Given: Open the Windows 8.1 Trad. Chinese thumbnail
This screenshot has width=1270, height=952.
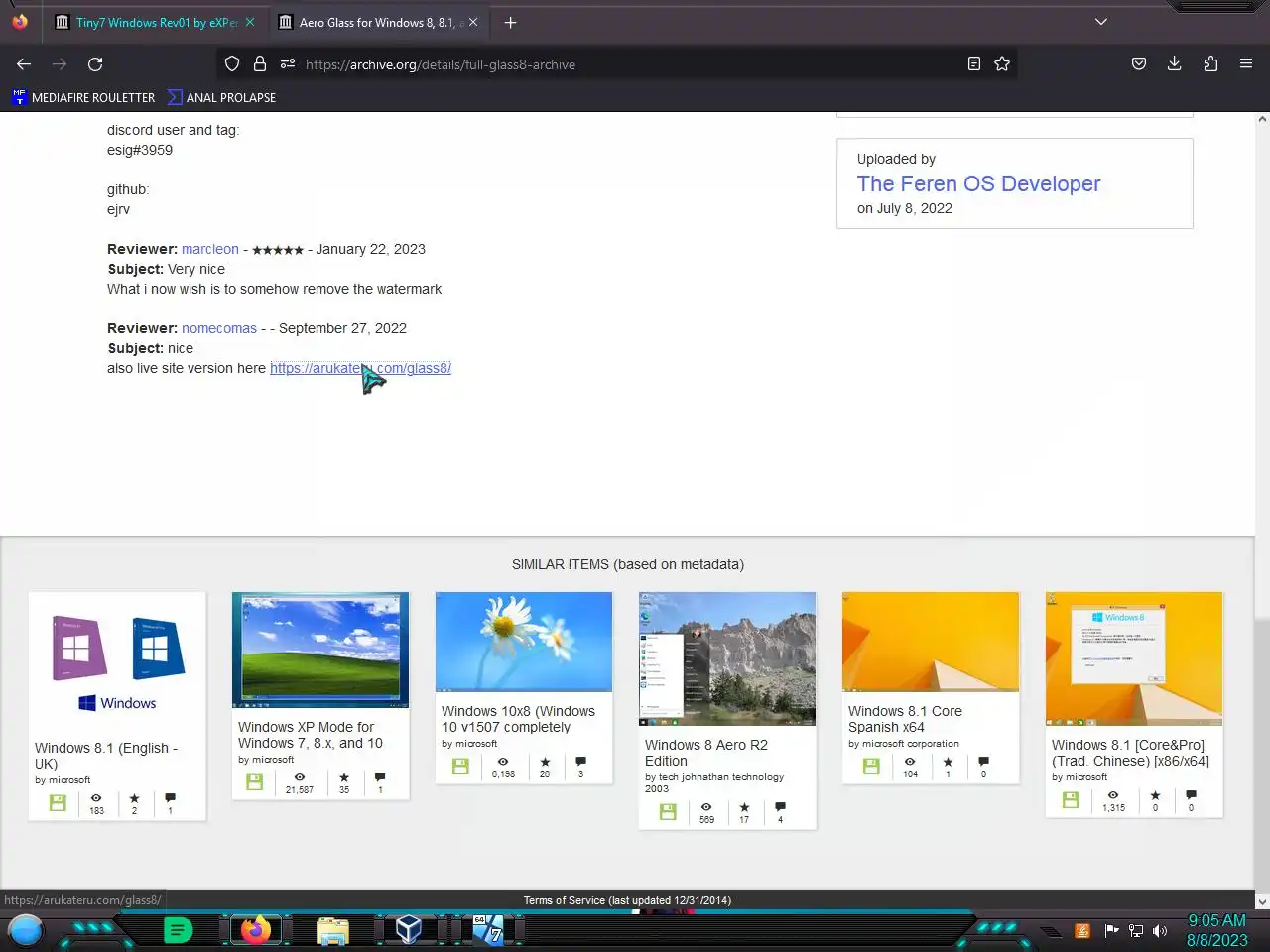Looking at the screenshot, I should pyautogui.click(x=1134, y=658).
